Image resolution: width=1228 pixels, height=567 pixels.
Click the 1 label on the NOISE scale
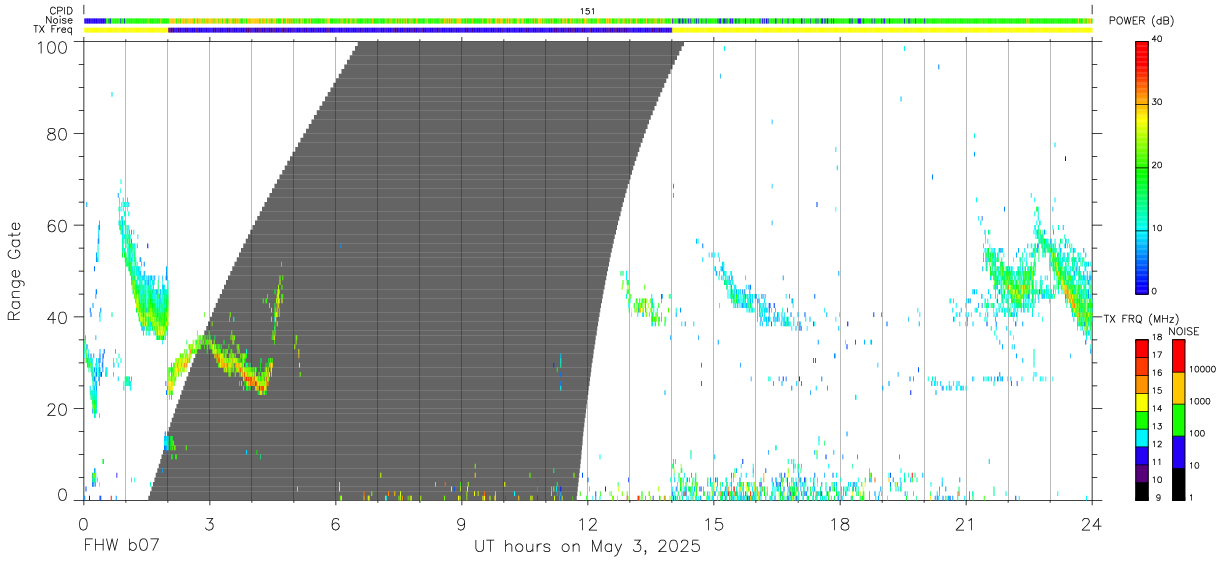coord(1191,497)
